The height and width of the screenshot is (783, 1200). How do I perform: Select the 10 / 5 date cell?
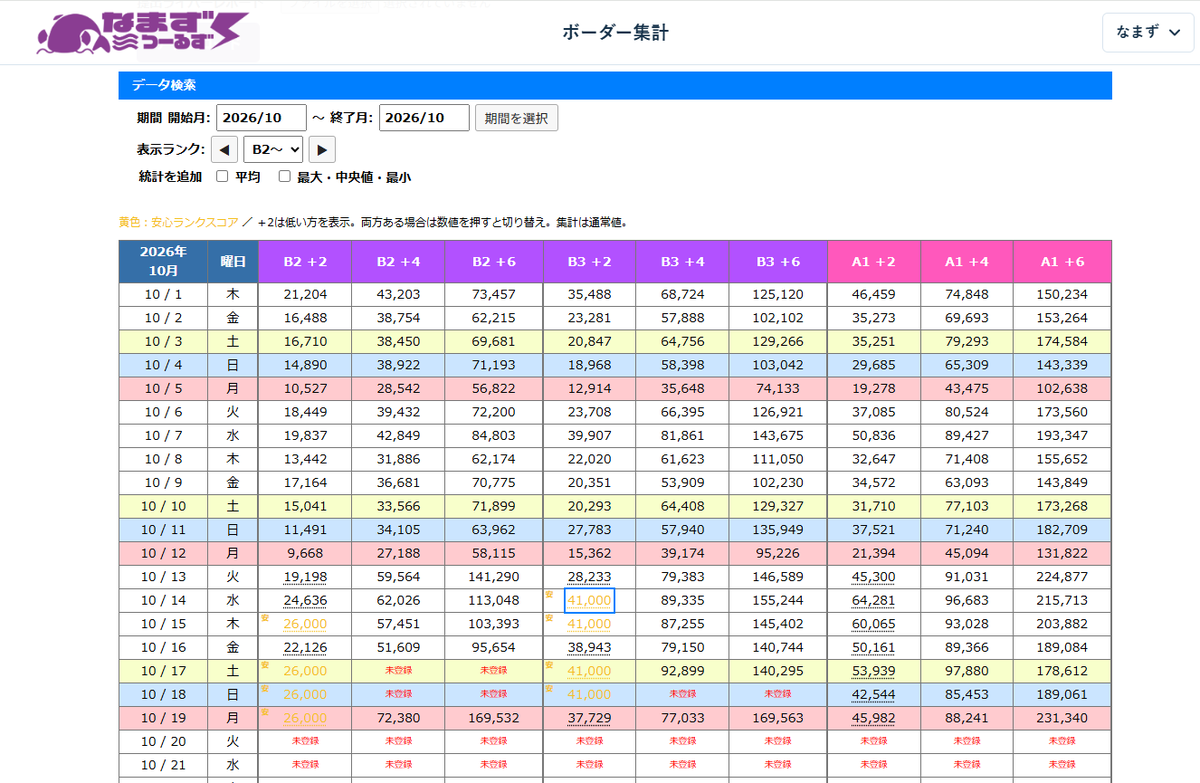coord(163,389)
